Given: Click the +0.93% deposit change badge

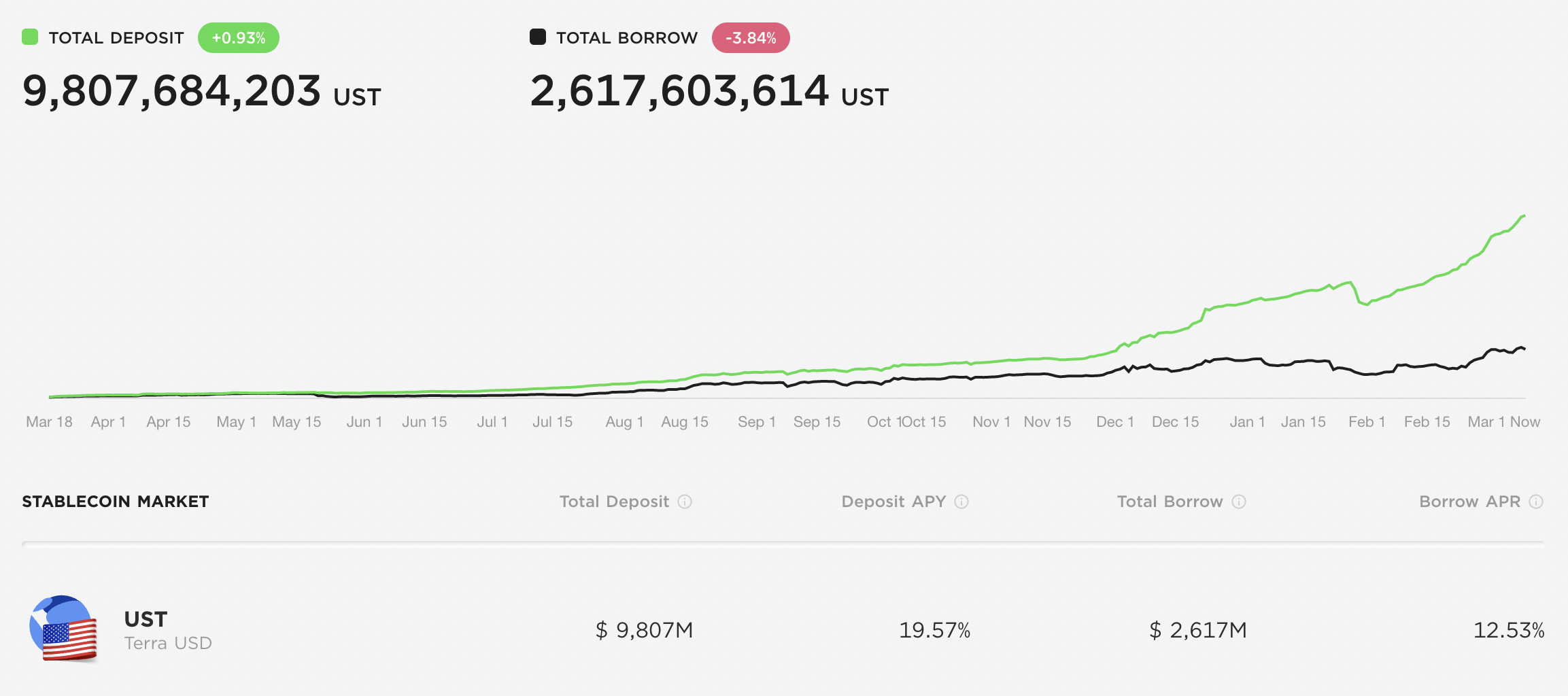Looking at the screenshot, I should (239, 38).
